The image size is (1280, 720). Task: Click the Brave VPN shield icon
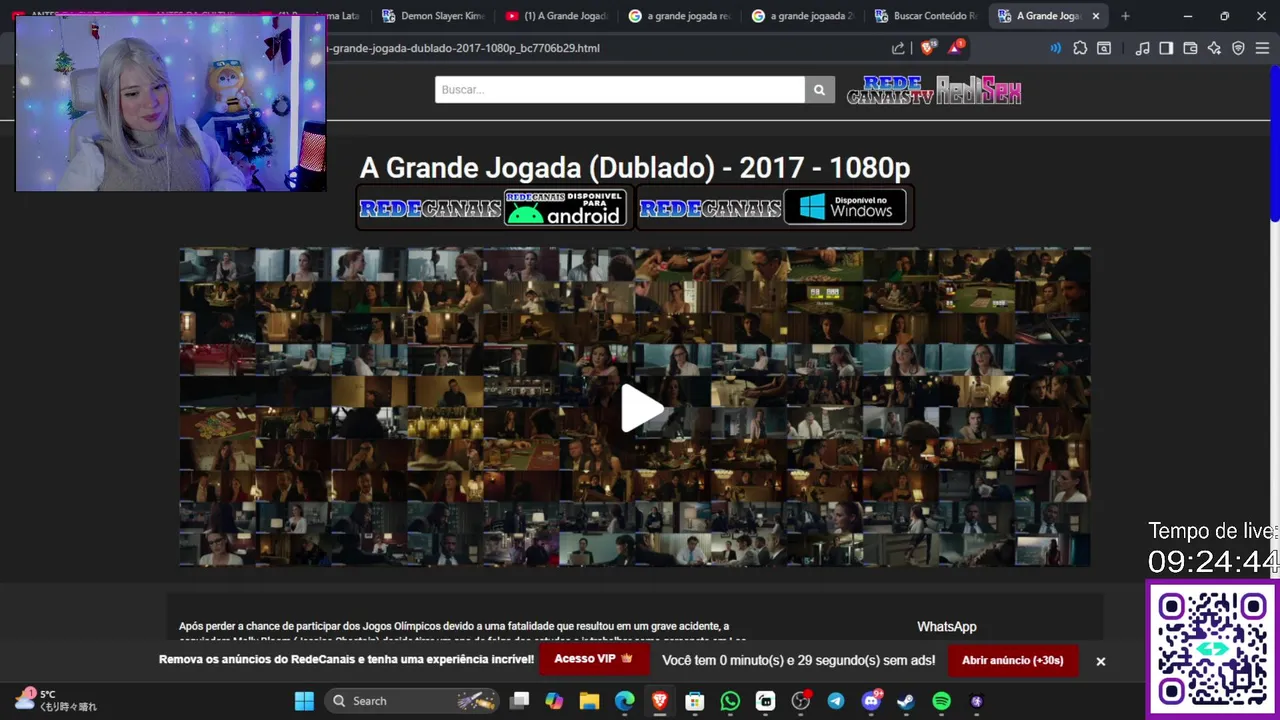tap(1238, 48)
